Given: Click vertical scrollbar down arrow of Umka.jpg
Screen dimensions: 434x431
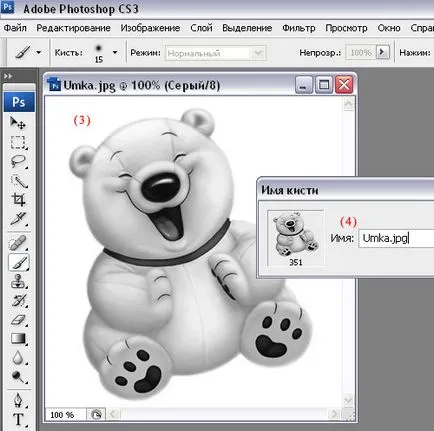Looking at the screenshot, I should click(x=348, y=399).
